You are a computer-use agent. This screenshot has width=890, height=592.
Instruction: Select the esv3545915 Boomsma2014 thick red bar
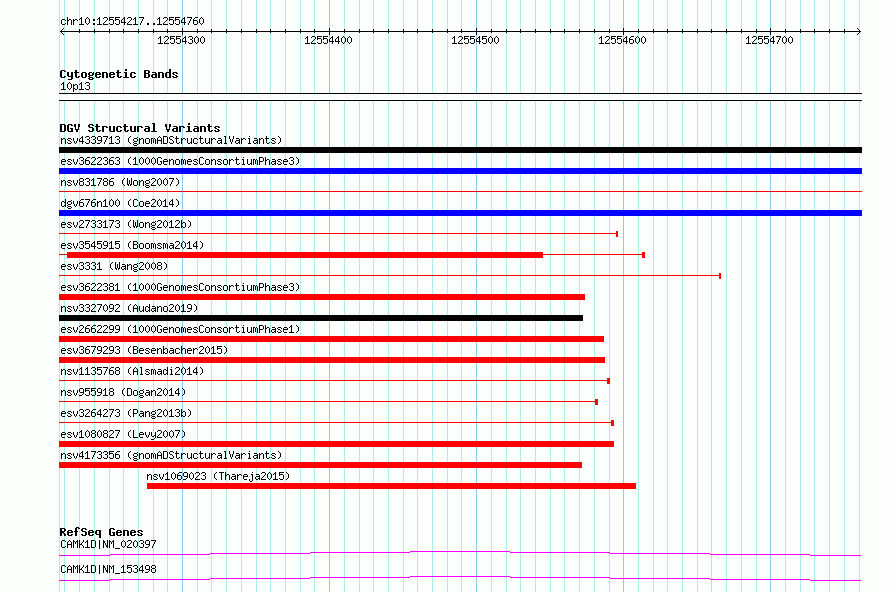305,255
